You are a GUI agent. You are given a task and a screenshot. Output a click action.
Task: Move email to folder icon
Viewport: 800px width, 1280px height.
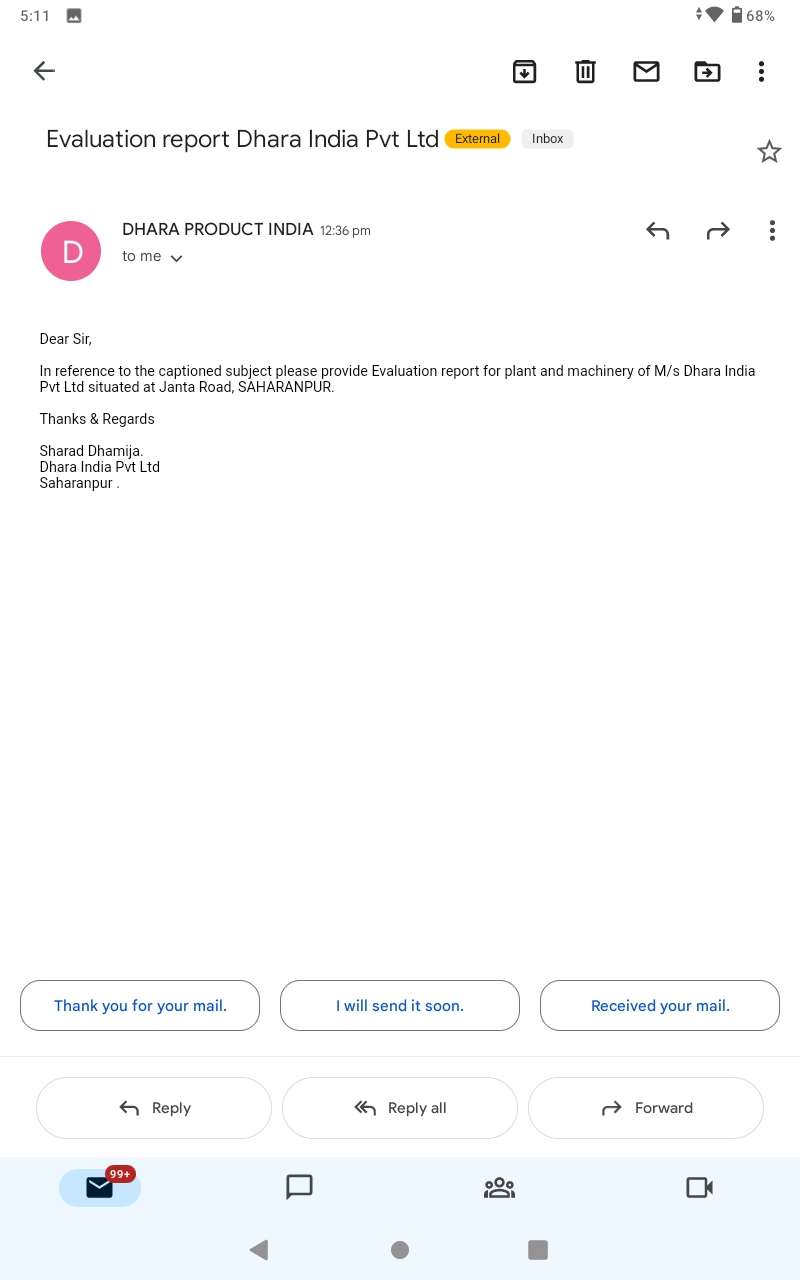coord(707,71)
